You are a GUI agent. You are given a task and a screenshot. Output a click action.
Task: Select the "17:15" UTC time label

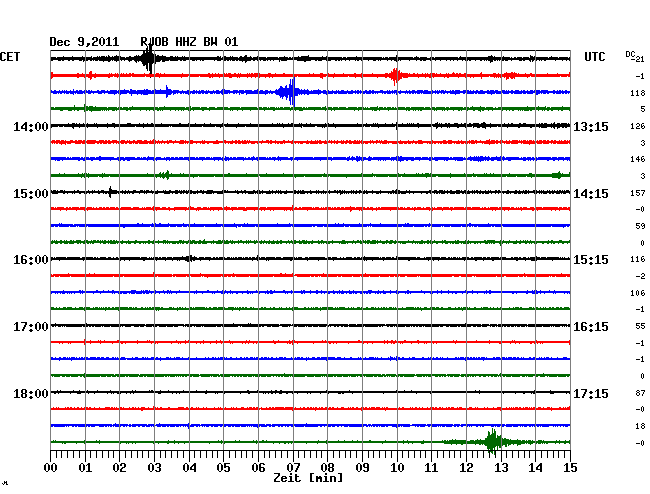coord(591,394)
